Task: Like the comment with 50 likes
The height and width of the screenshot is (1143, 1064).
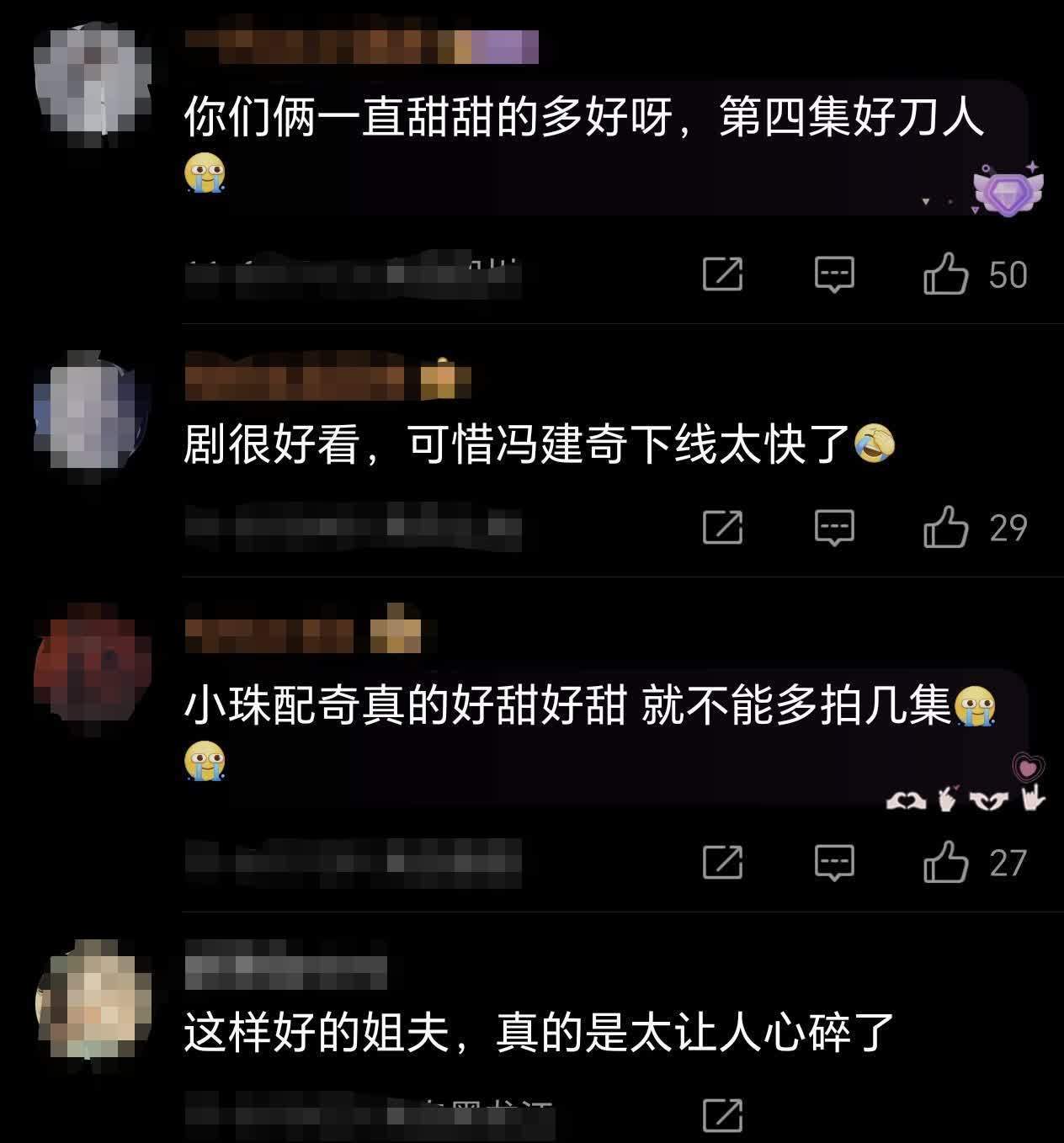Action: tap(946, 274)
